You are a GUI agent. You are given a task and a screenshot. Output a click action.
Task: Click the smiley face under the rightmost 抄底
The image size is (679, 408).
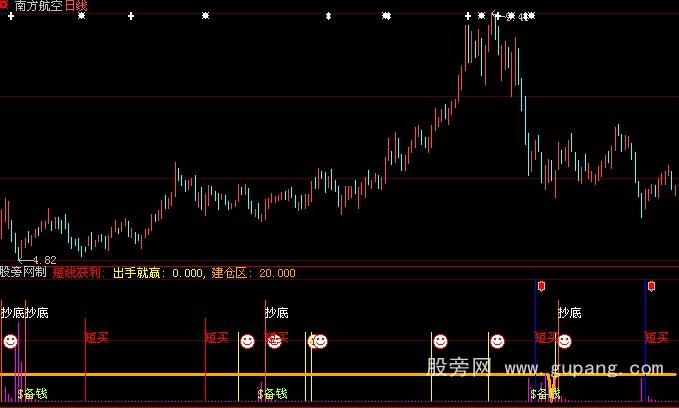(x=565, y=342)
